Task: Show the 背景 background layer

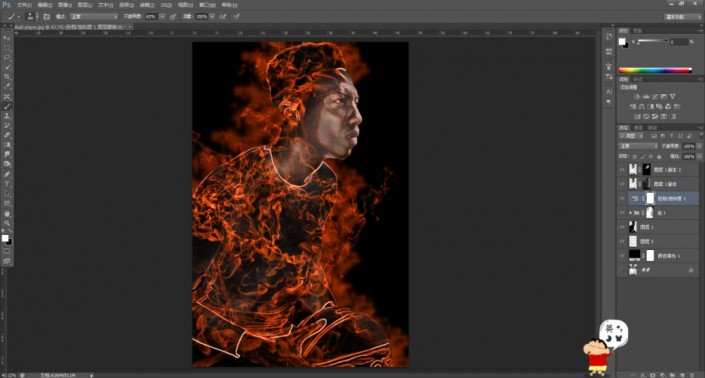Action: [622, 270]
